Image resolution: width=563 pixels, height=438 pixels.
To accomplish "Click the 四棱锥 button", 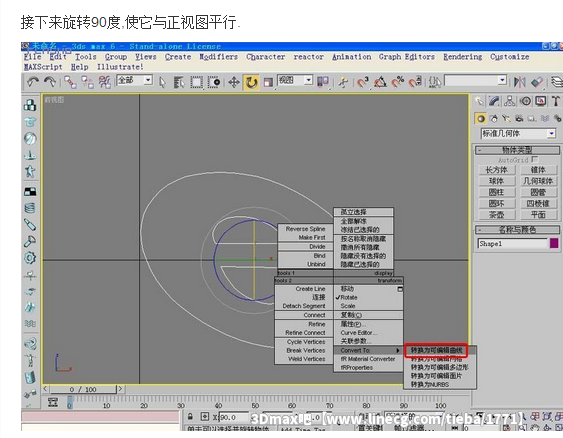I will tap(538, 204).
